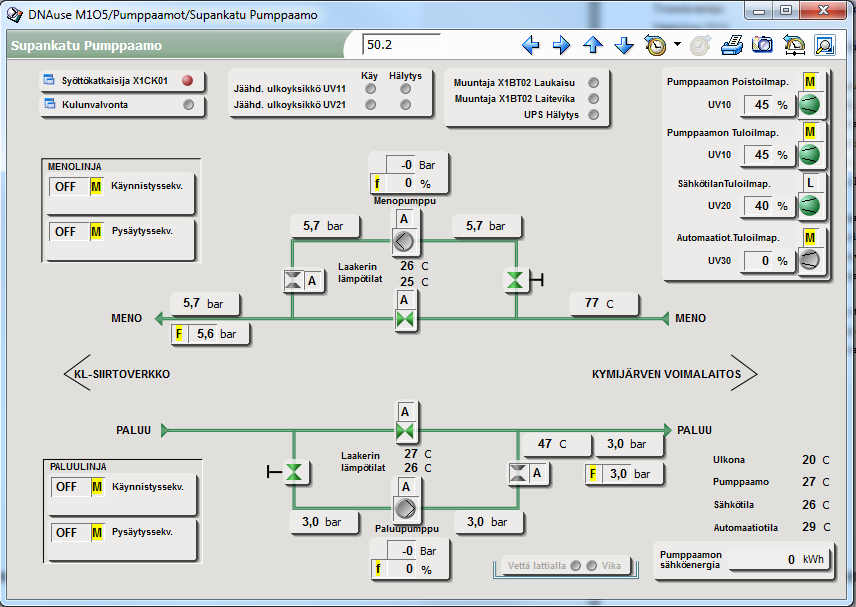Click the camera snapshot icon
Viewport: 856px width, 607px height.
click(x=763, y=45)
